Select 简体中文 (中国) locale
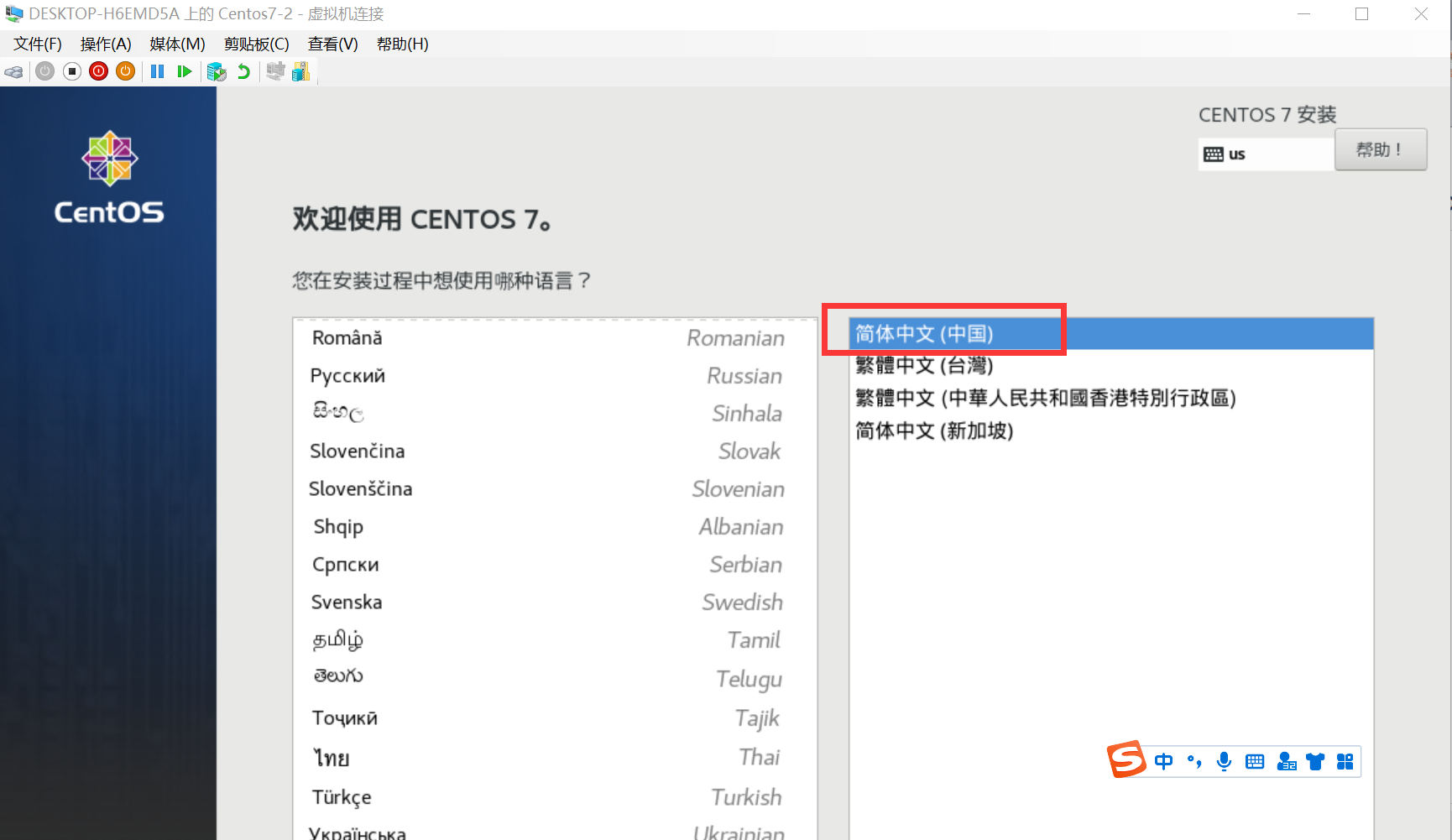The width and height of the screenshot is (1452, 840). (x=1110, y=334)
